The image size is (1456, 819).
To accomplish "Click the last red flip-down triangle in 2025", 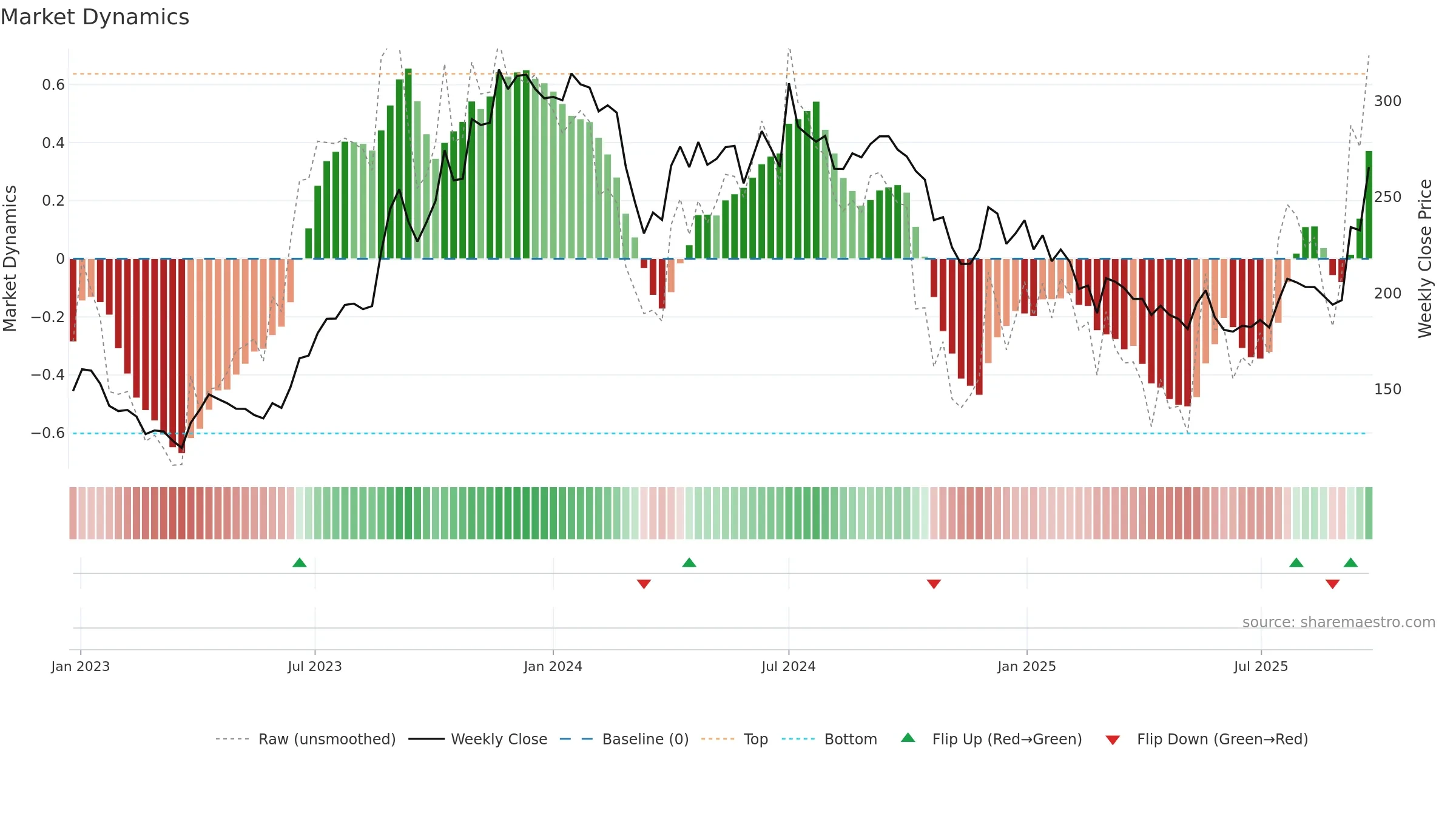I will (x=1333, y=584).
